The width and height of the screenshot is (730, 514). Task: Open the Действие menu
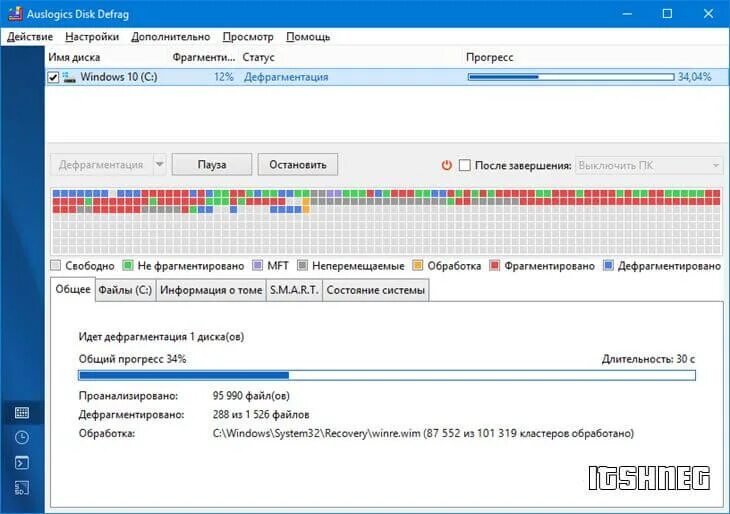[x=30, y=37]
